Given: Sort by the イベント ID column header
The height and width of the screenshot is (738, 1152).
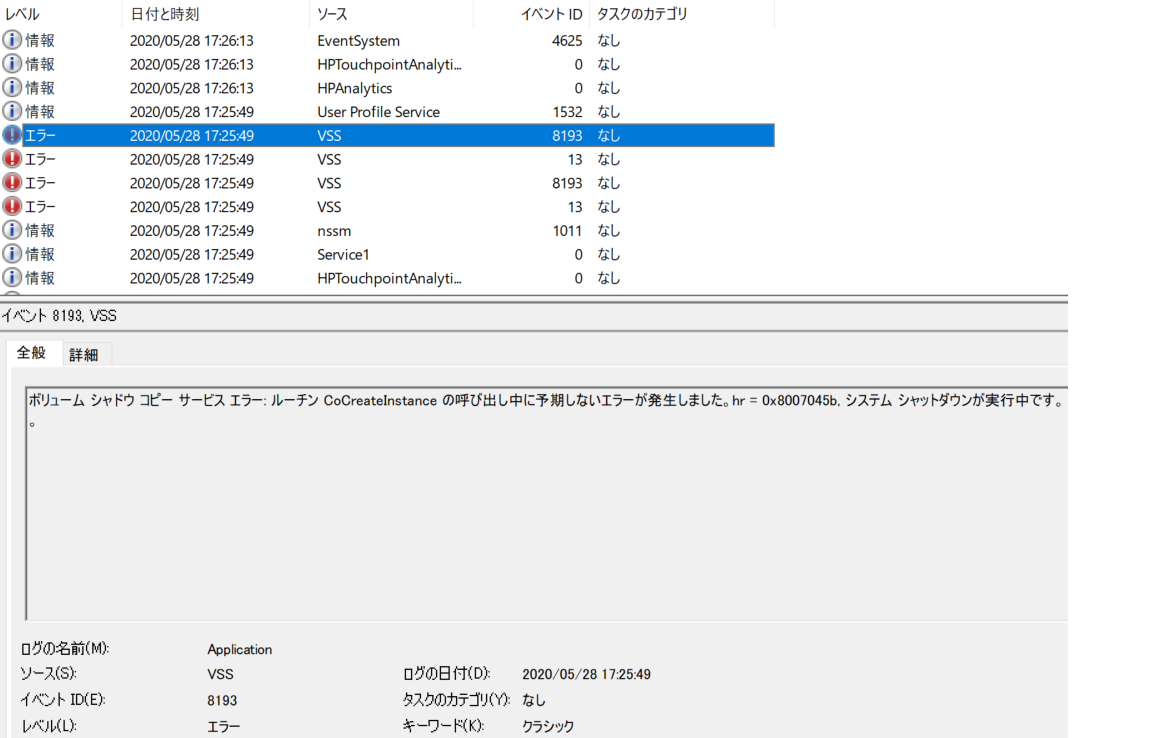Looking at the screenshot, I should point(551,14).
